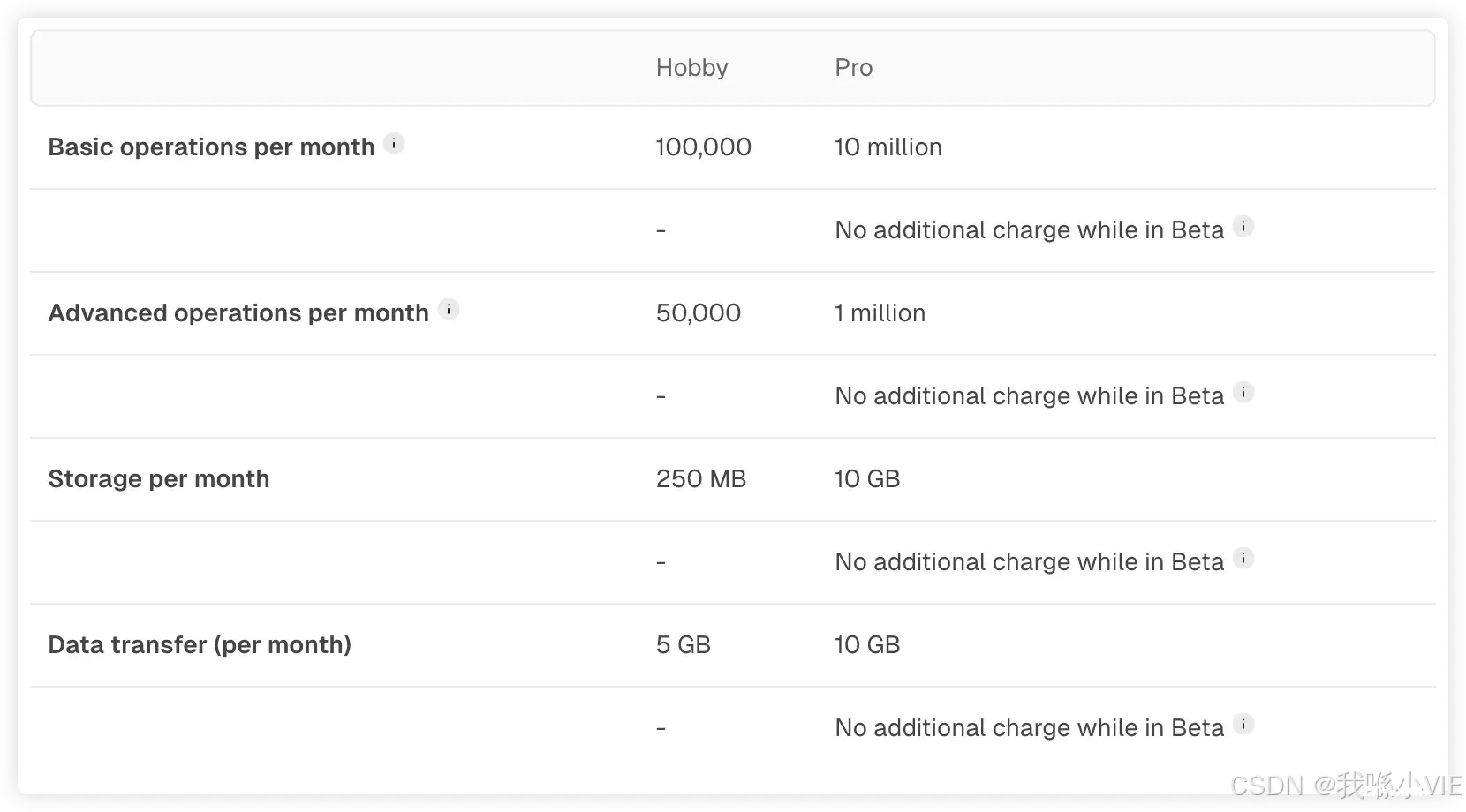Select the 100,000 Hobby value
Image resolution: width=1466 pixels, height=812 pixels.
(703, 147)
